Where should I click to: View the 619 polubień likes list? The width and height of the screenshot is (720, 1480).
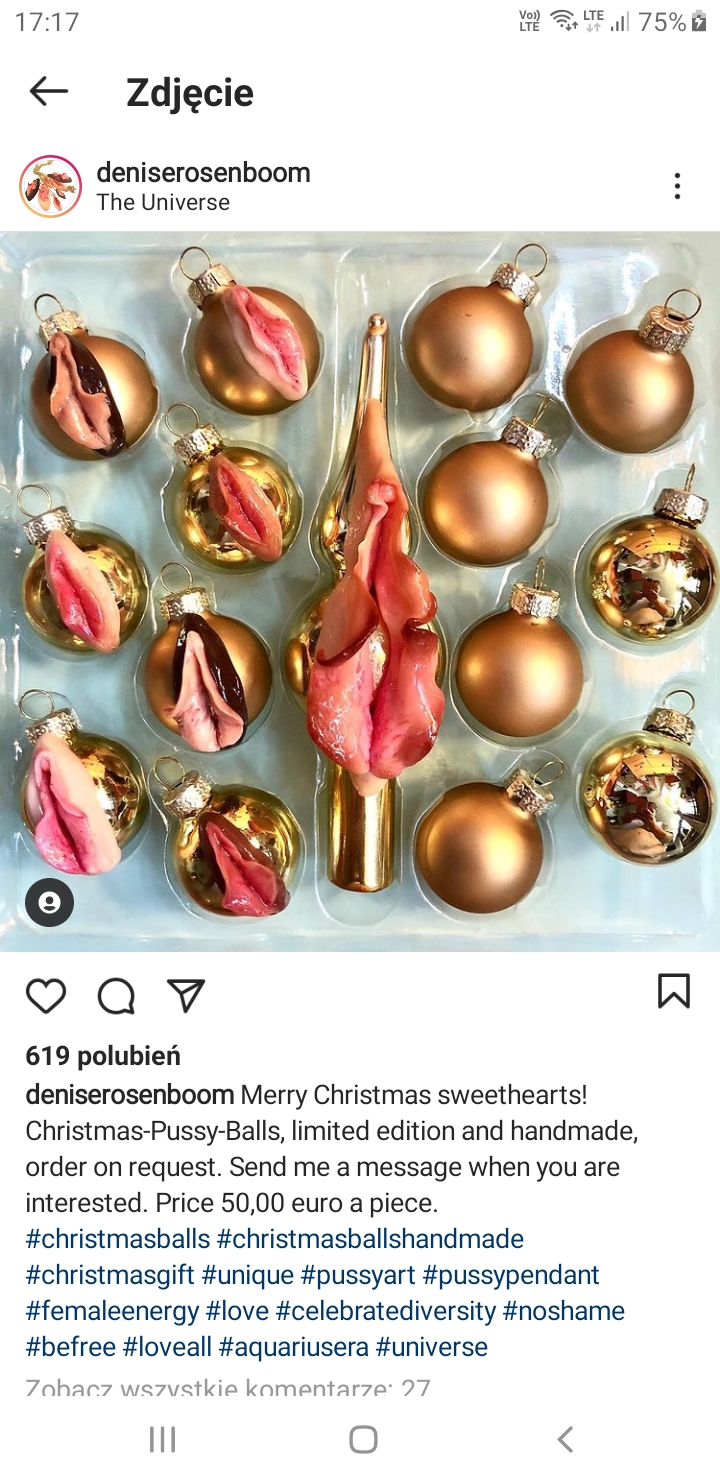point(103,1056)
